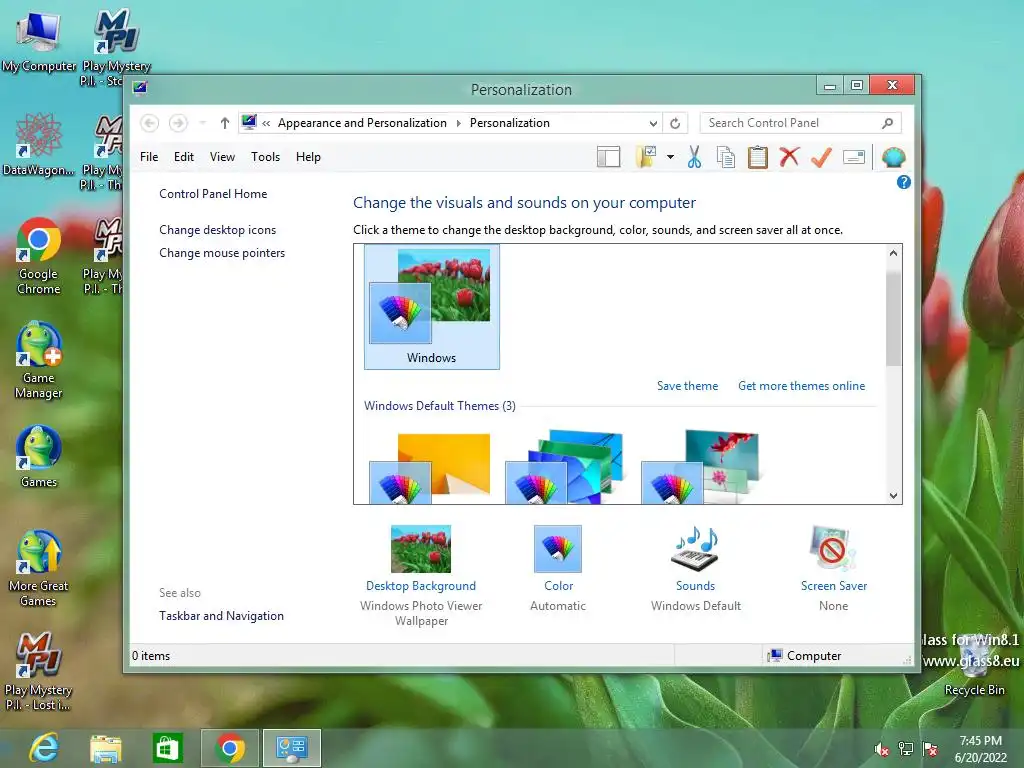Open File Explorer from taskbar

[106, 748]
